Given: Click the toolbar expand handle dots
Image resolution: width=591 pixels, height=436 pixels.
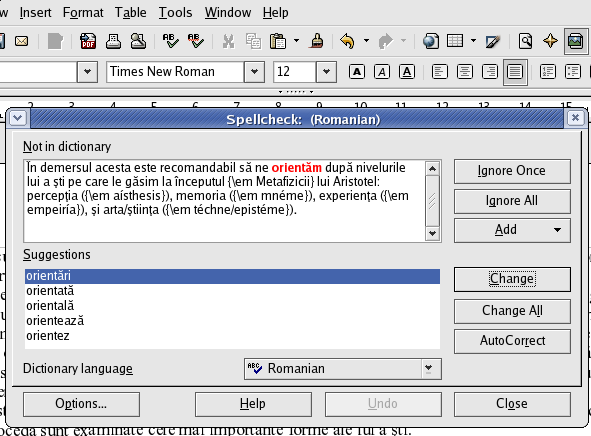Looking at the screenshot, I should pyautogui.click(x=296, y=92).
